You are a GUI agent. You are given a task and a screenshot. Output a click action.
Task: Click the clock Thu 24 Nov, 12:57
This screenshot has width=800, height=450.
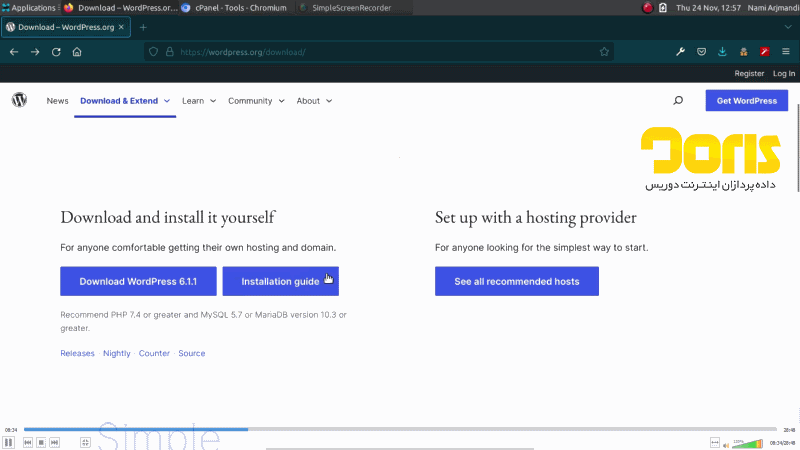click(708, 8)
